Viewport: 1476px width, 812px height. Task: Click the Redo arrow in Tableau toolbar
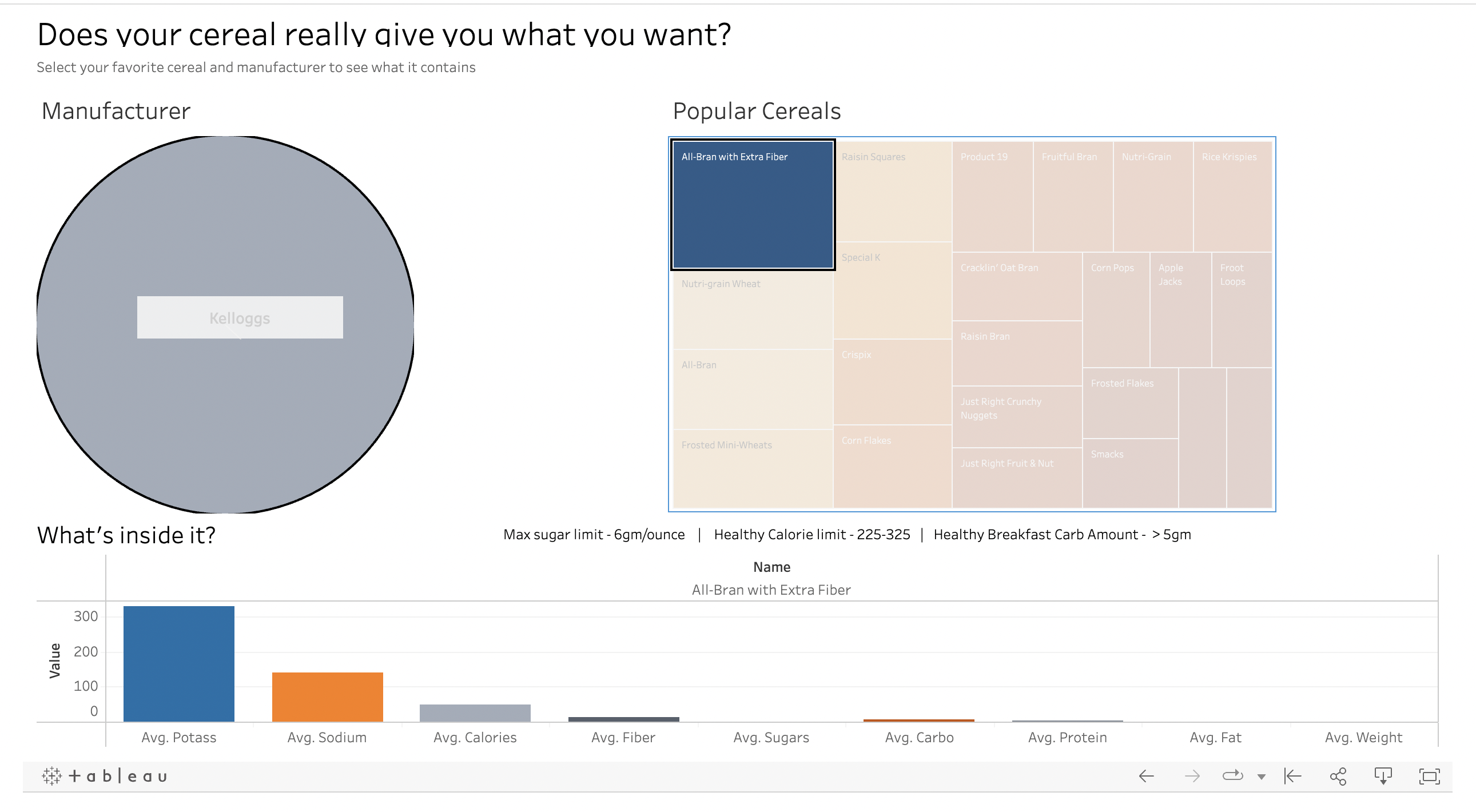click(1192, 777)
